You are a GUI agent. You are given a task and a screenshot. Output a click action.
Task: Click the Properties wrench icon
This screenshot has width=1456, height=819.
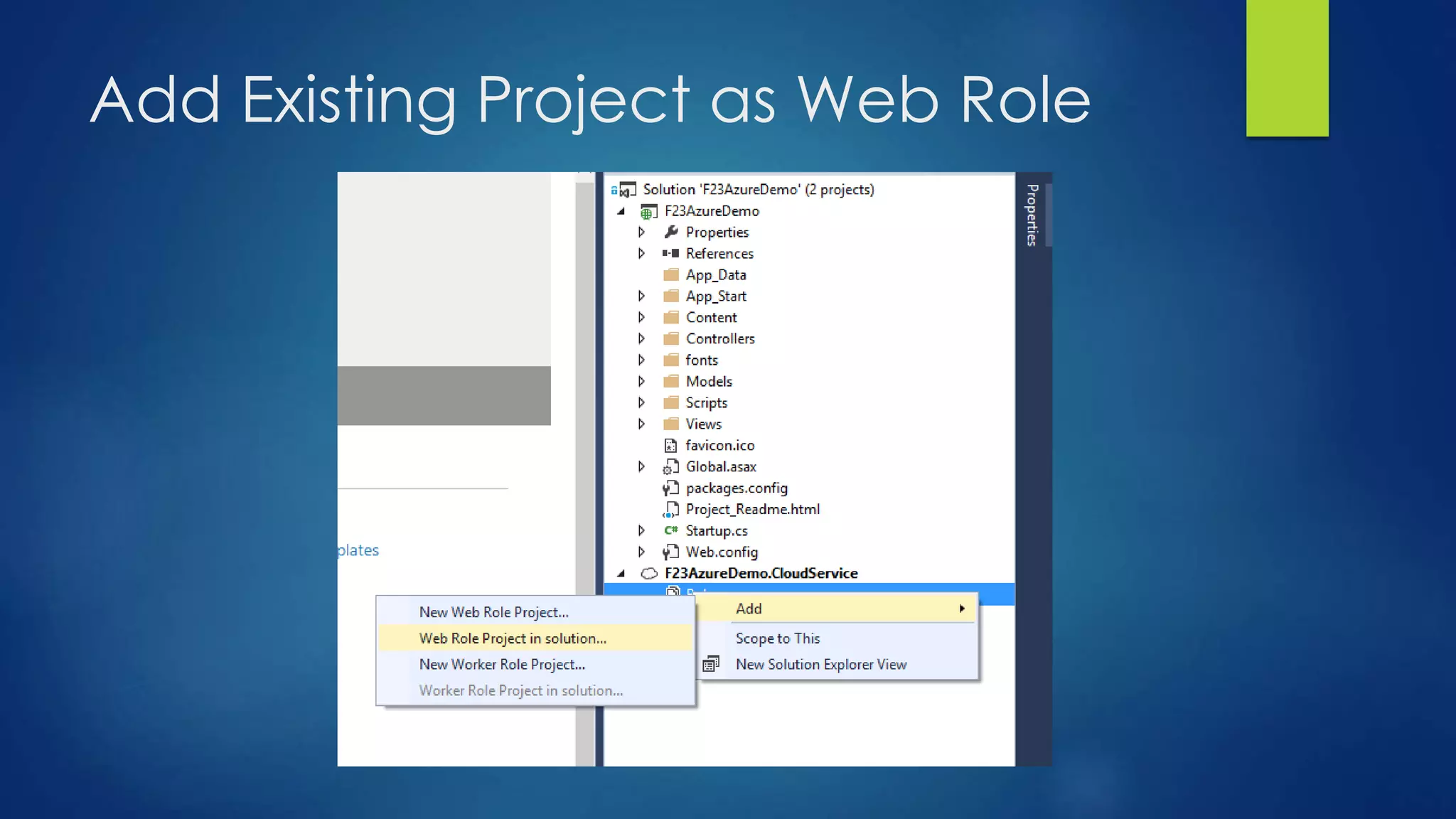click(x=670, y=232)
